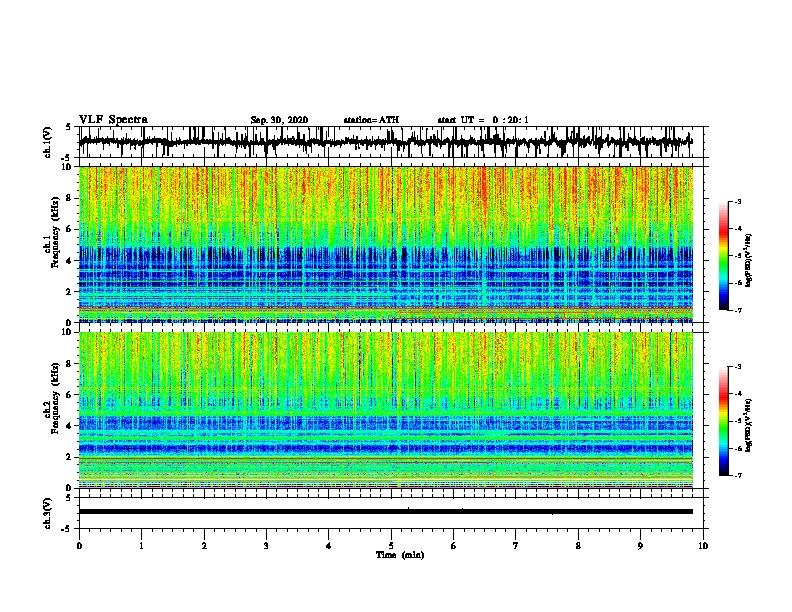The image size is (792, 612).
Task: Click the ch.2 spectrogram color bar
Action: (x=724, y=421)
